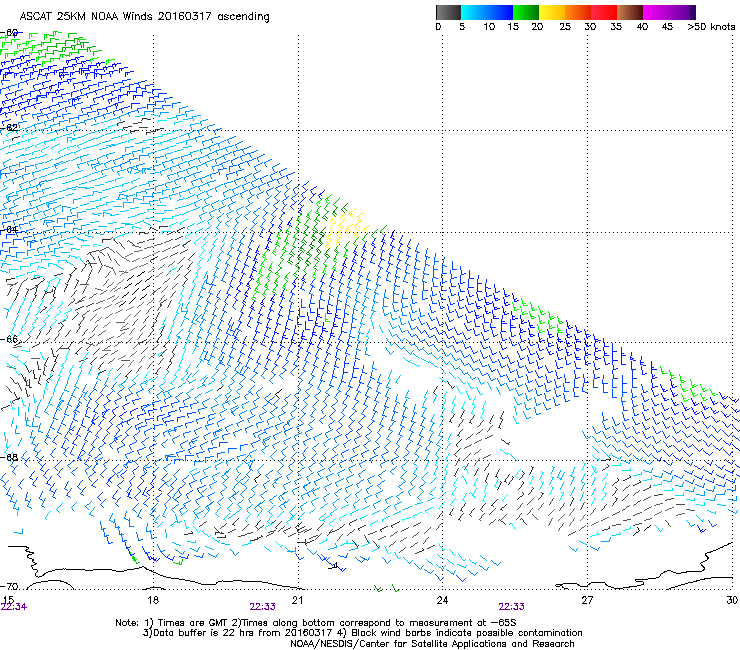Click the latitude label '-68'
The width and height of the screenshot is (740, 650).
[9, 457]
